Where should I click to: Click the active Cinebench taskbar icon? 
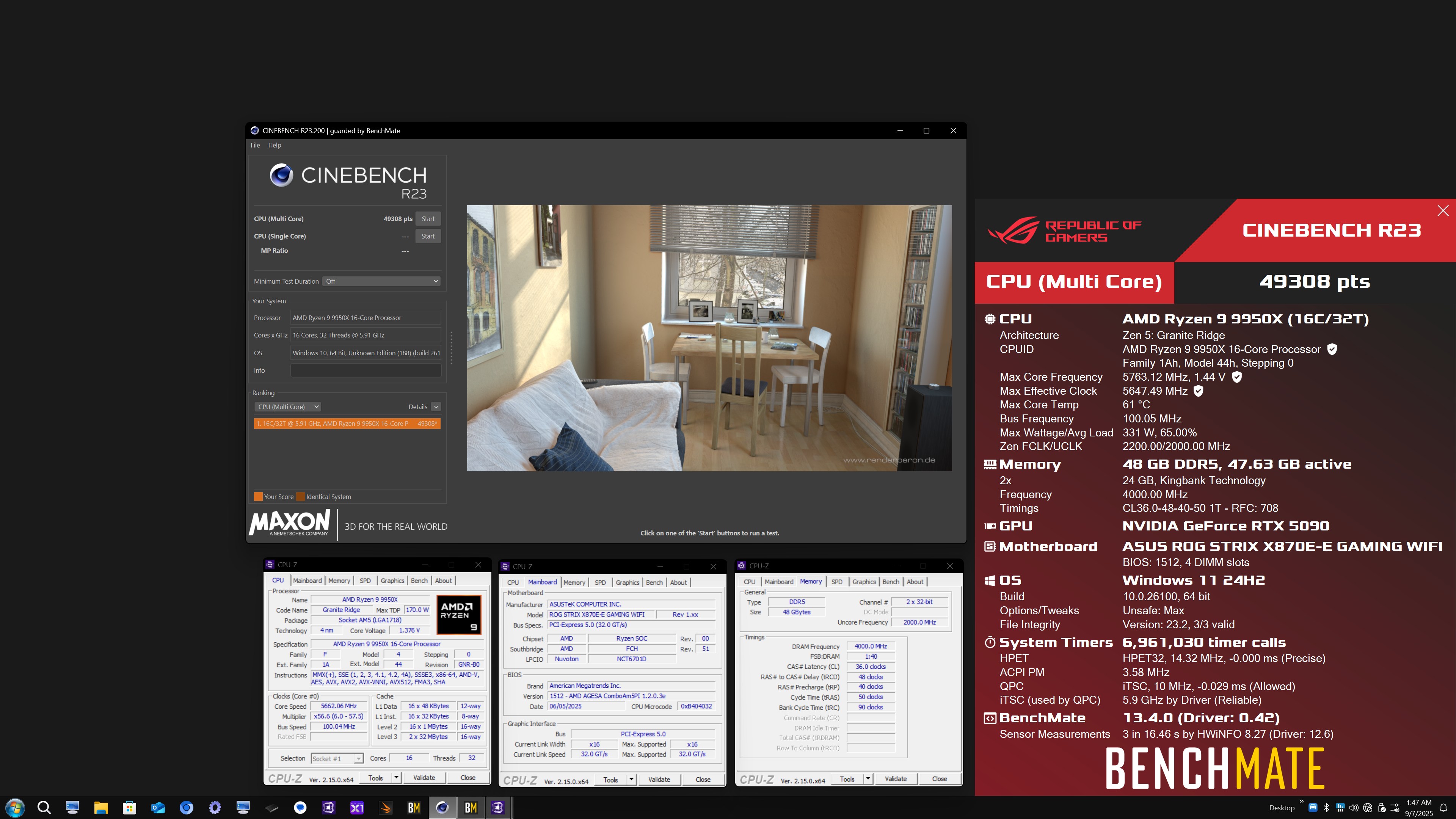[442, 808]
